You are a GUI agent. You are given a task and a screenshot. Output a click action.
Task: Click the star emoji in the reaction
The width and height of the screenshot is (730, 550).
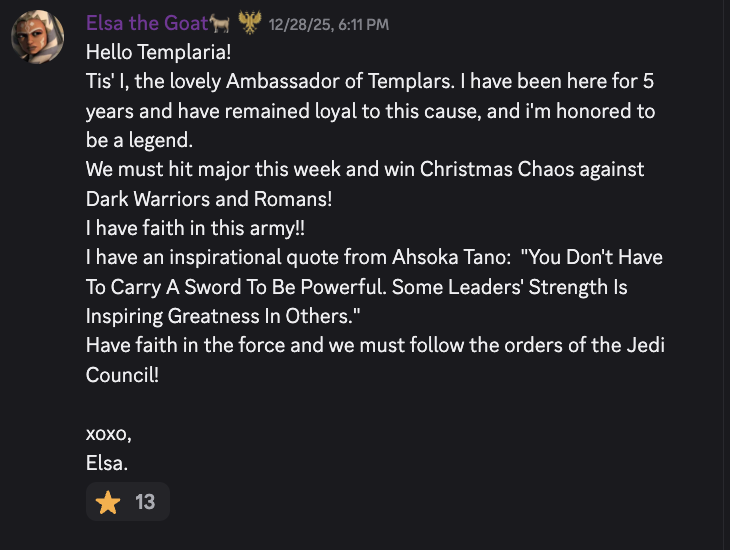click(x=108, y=502)
